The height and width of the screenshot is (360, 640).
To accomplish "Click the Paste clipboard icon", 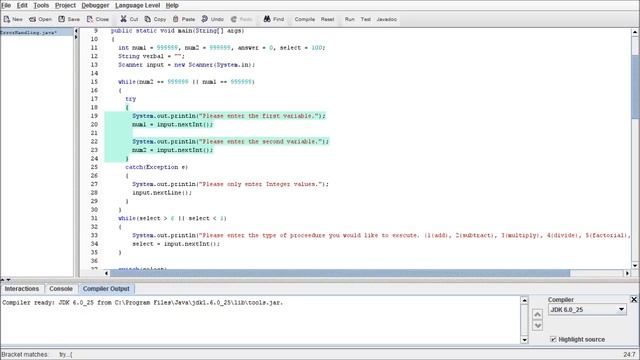I will coord(176,19).
